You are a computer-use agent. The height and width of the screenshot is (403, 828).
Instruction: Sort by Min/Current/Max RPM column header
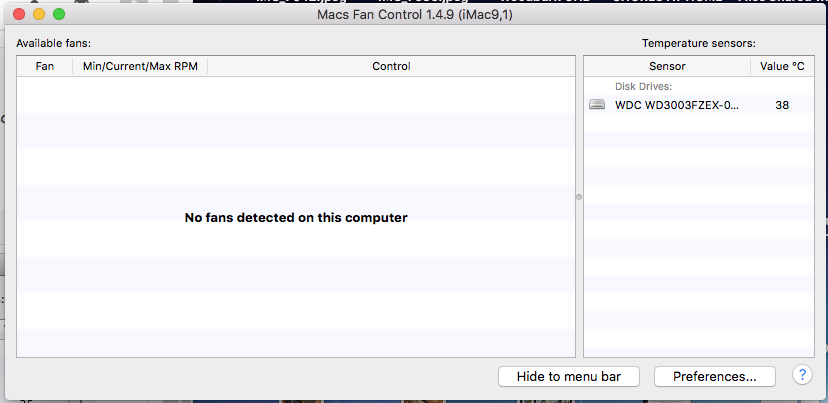[140, 66]
